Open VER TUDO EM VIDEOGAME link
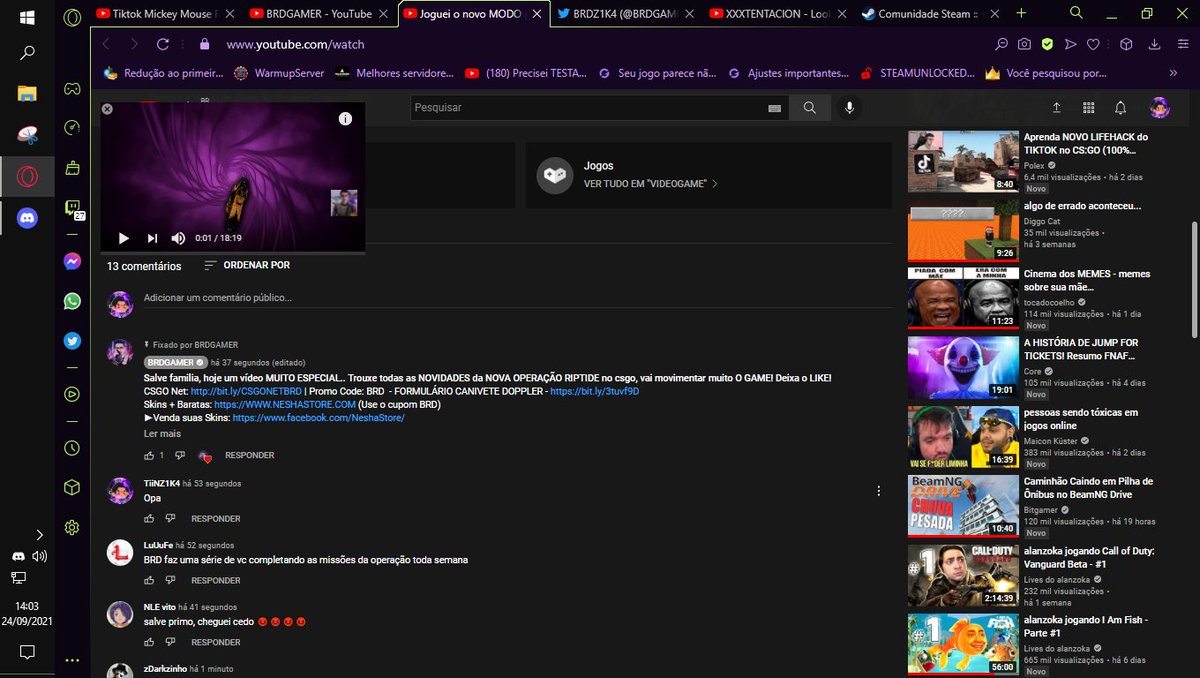This screenshot has height=678, width=1200. [x=651, y=184]
